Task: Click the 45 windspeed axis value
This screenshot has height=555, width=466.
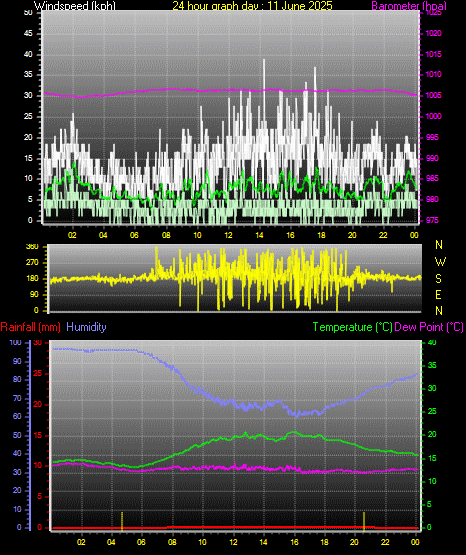Action: click(x=28, y=33)
